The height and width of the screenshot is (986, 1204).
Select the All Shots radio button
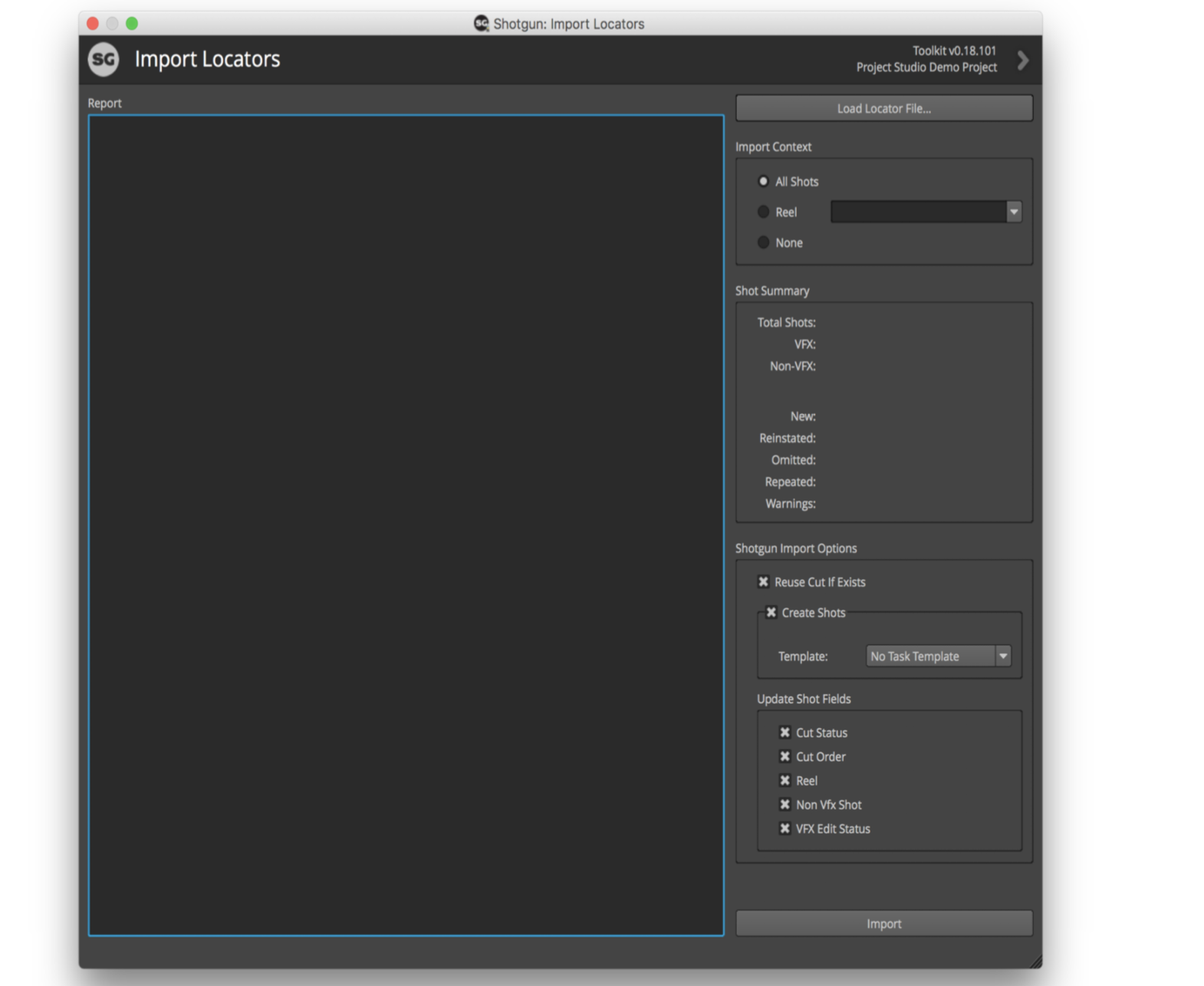coord(763,182)
